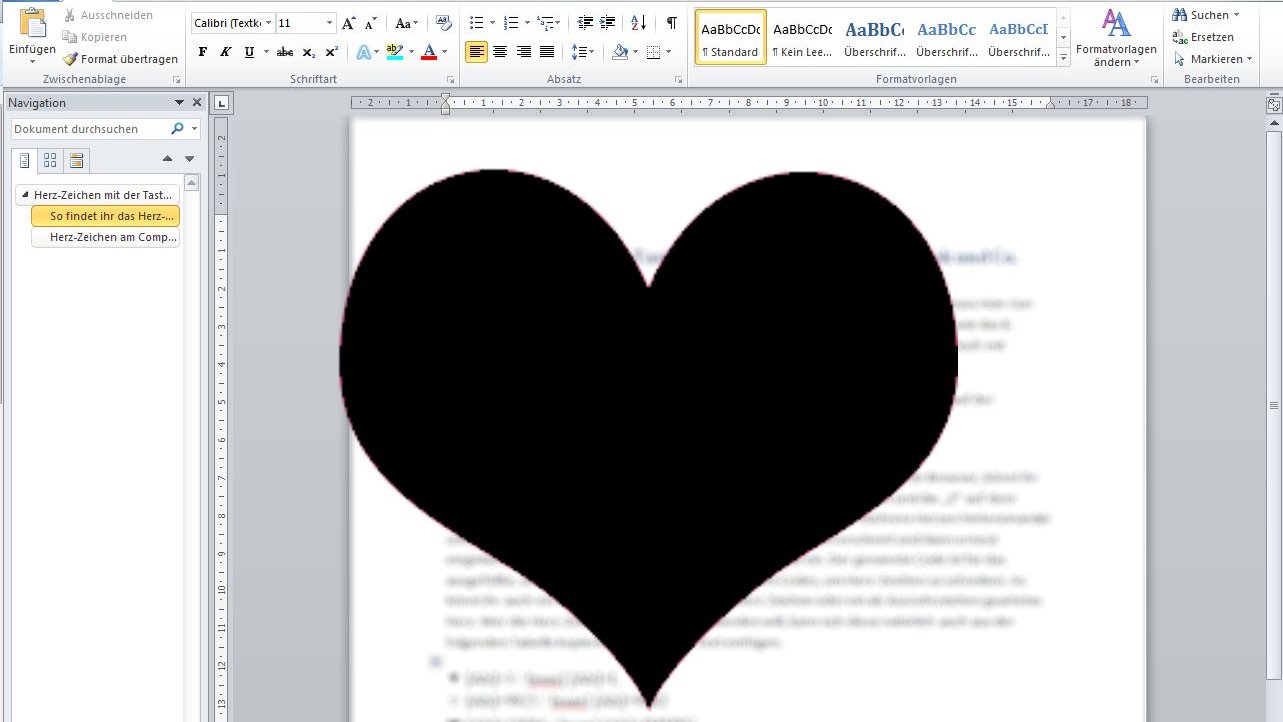Image resolution: width=1283 pixels, height=722 pixels.
Task: Open the Suchen dropdown arrow
Action: (x=1237, y=15)
